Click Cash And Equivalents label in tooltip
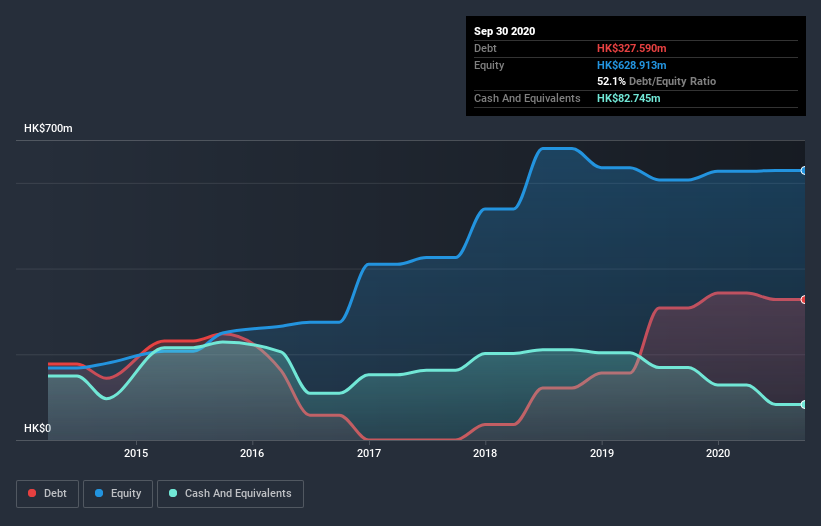This screenshot has width=821, height=526. pos(527,98)
